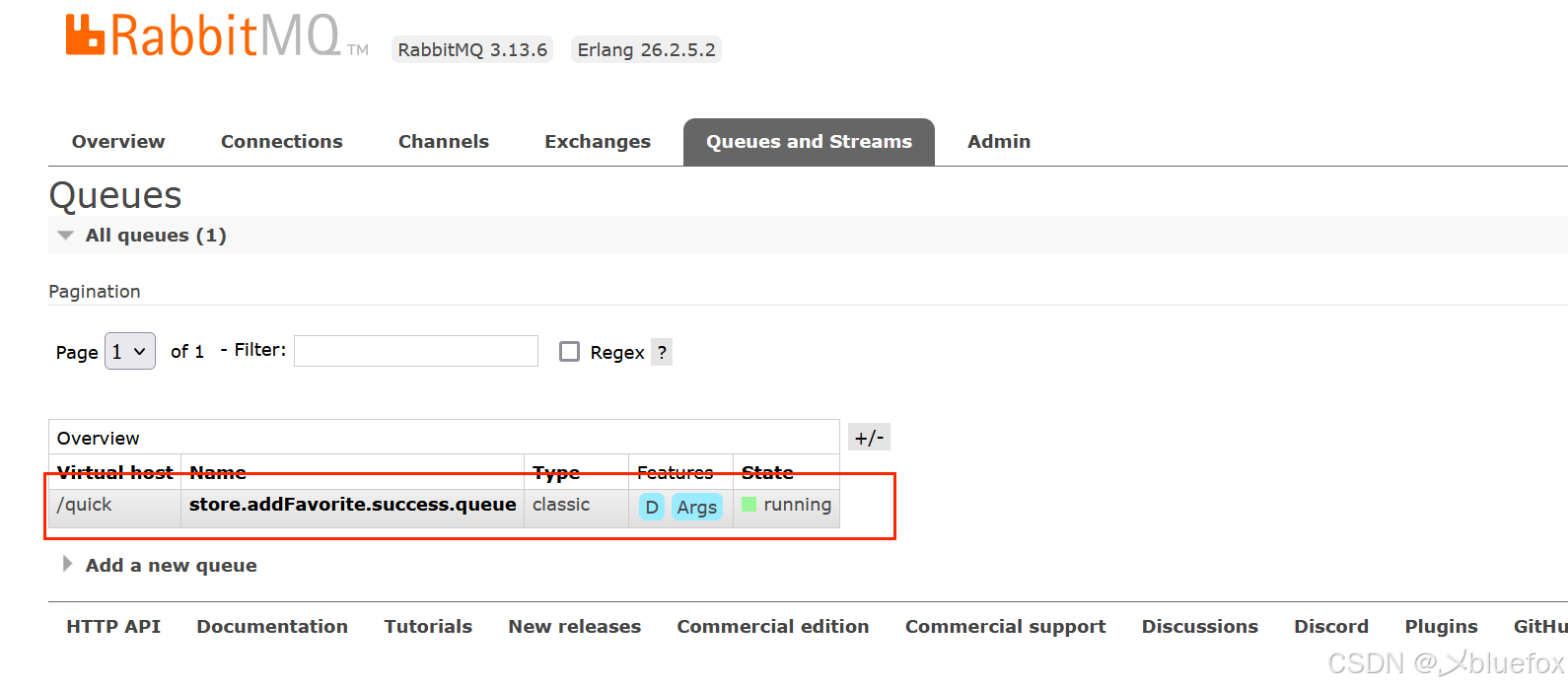Click the green running state indicator
The height and width of the screenshot is (690, 1568).
749,505
